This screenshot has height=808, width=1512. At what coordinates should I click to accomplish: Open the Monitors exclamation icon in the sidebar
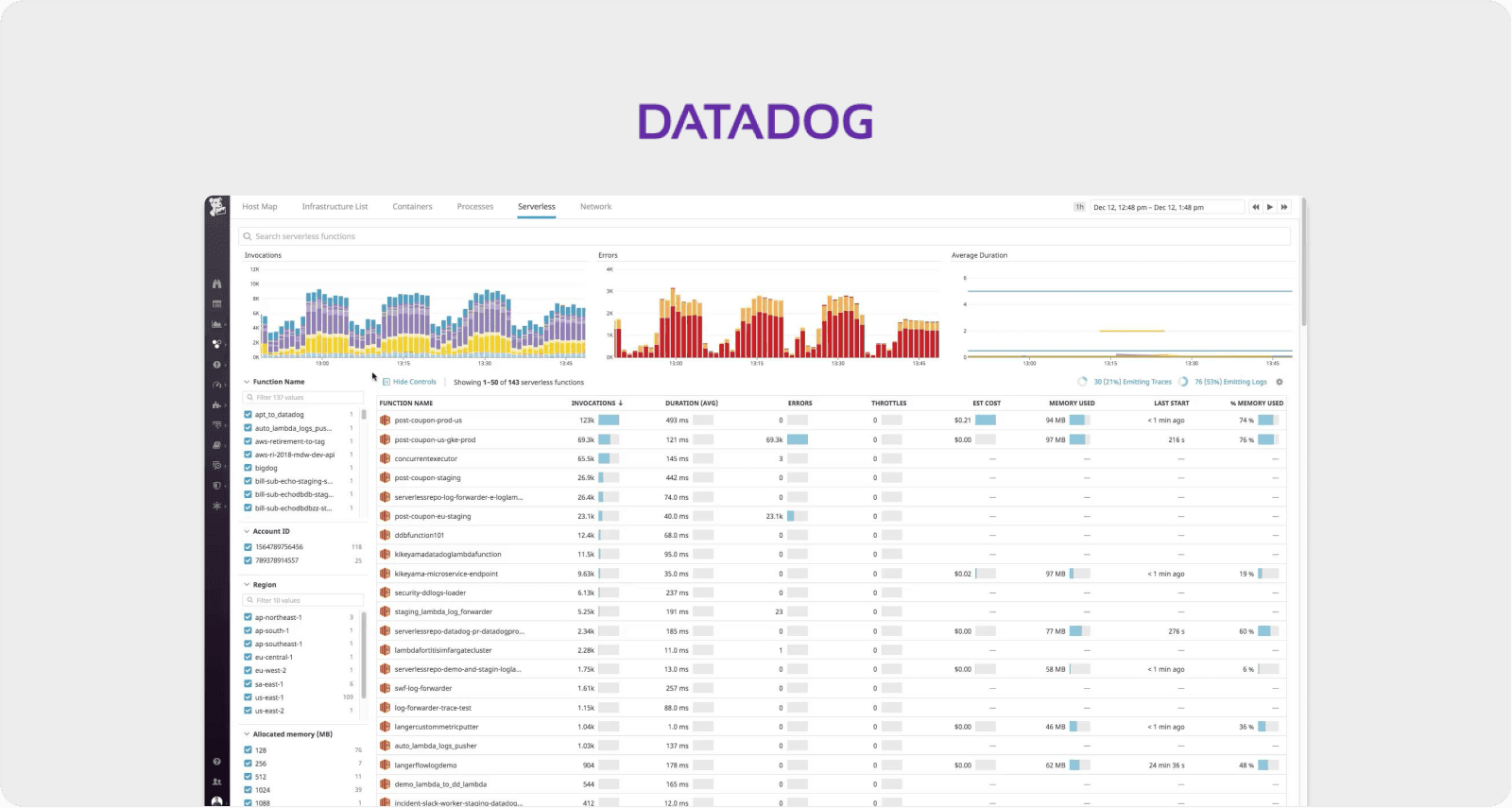click(x=217, y=365)
